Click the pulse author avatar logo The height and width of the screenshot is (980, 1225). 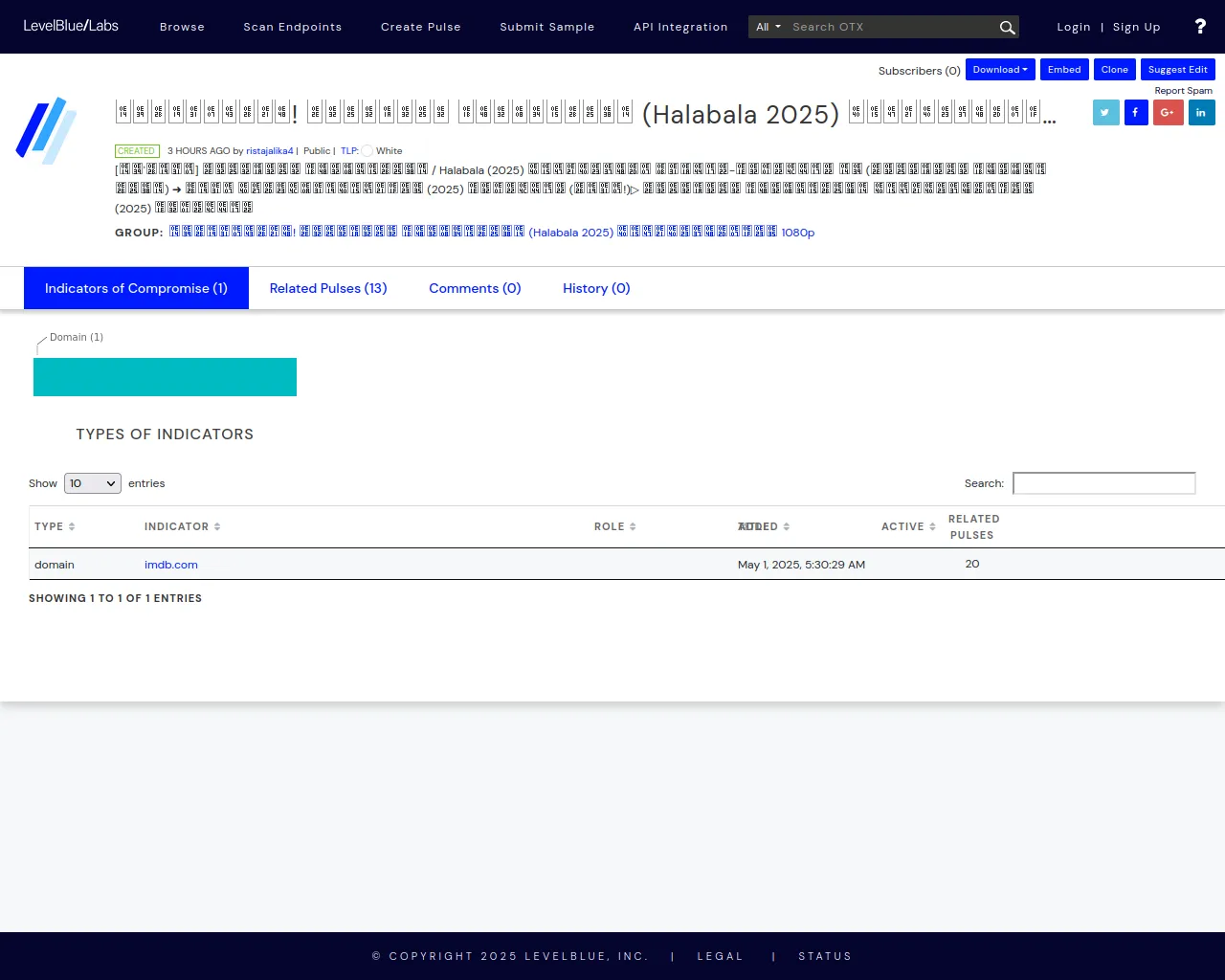tap(47, 130)
